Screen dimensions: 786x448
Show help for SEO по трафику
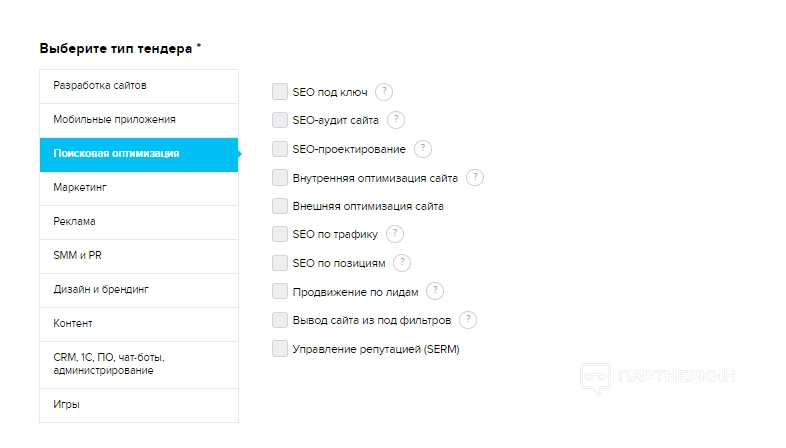coord(395,234)
